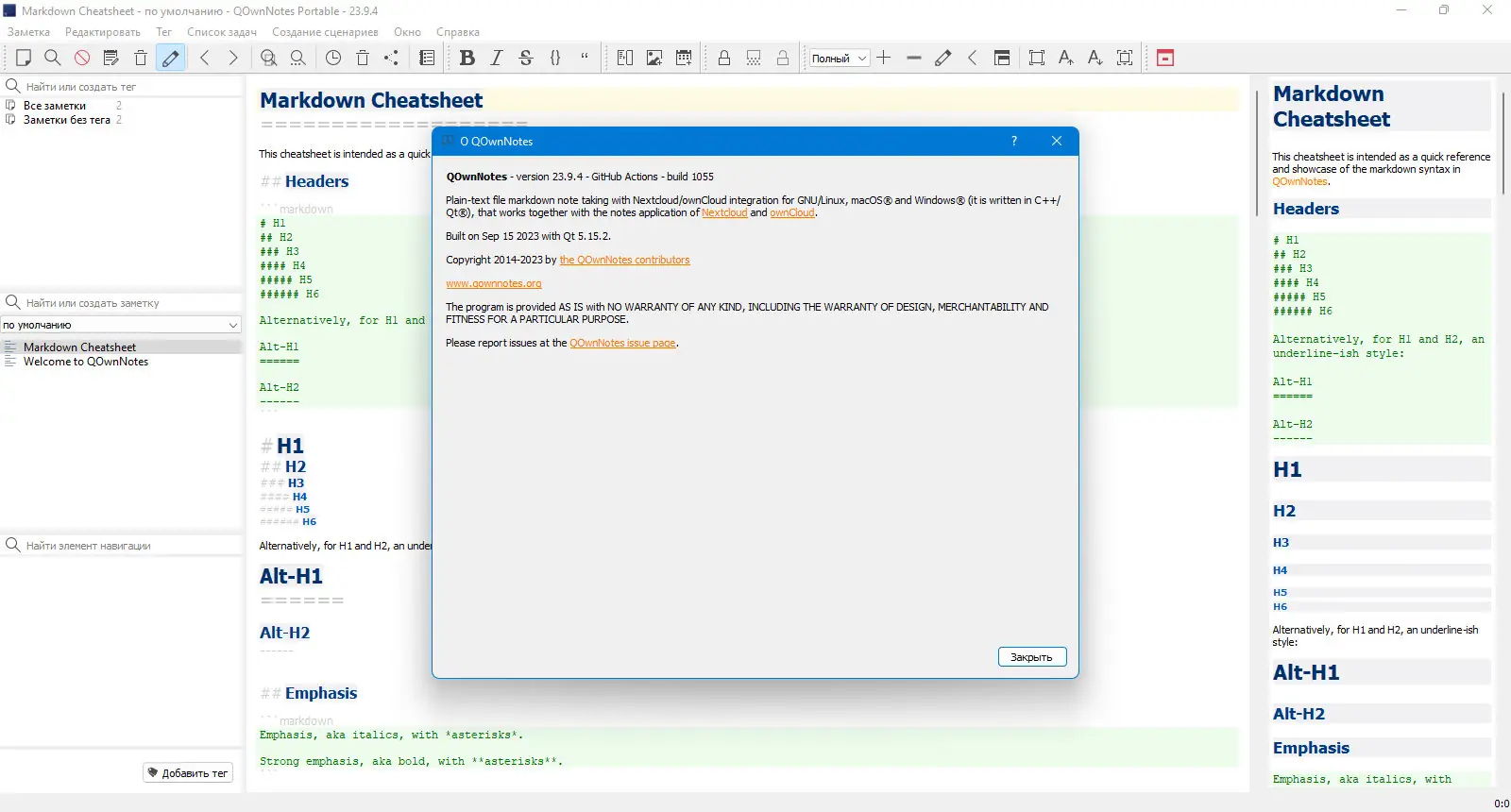1511x812 pixels.
Task: Click the share note icon
Action: (x=391, y=59)
